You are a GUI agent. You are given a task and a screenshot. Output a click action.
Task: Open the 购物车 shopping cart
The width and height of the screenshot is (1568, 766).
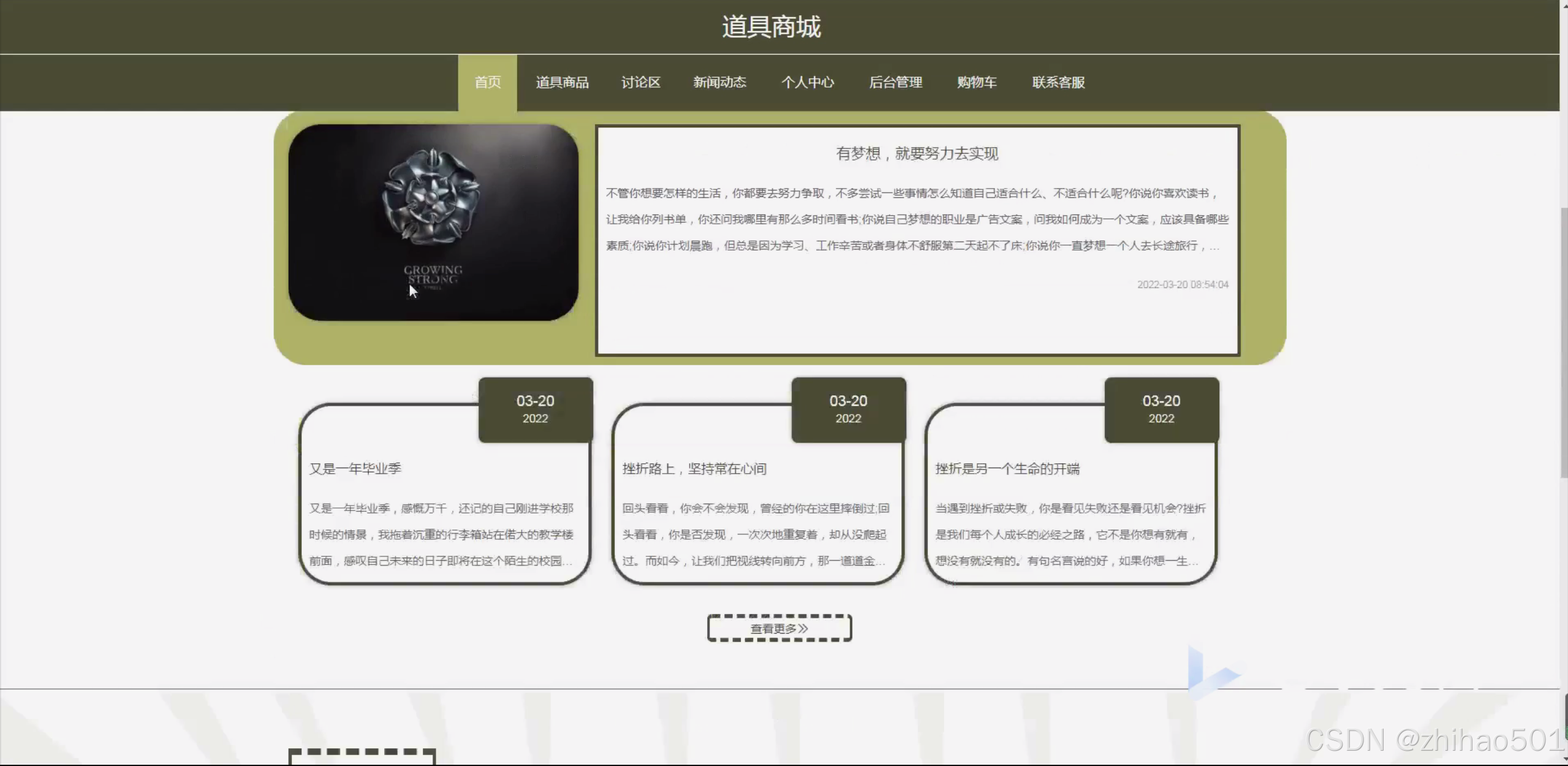coord(977,82)
